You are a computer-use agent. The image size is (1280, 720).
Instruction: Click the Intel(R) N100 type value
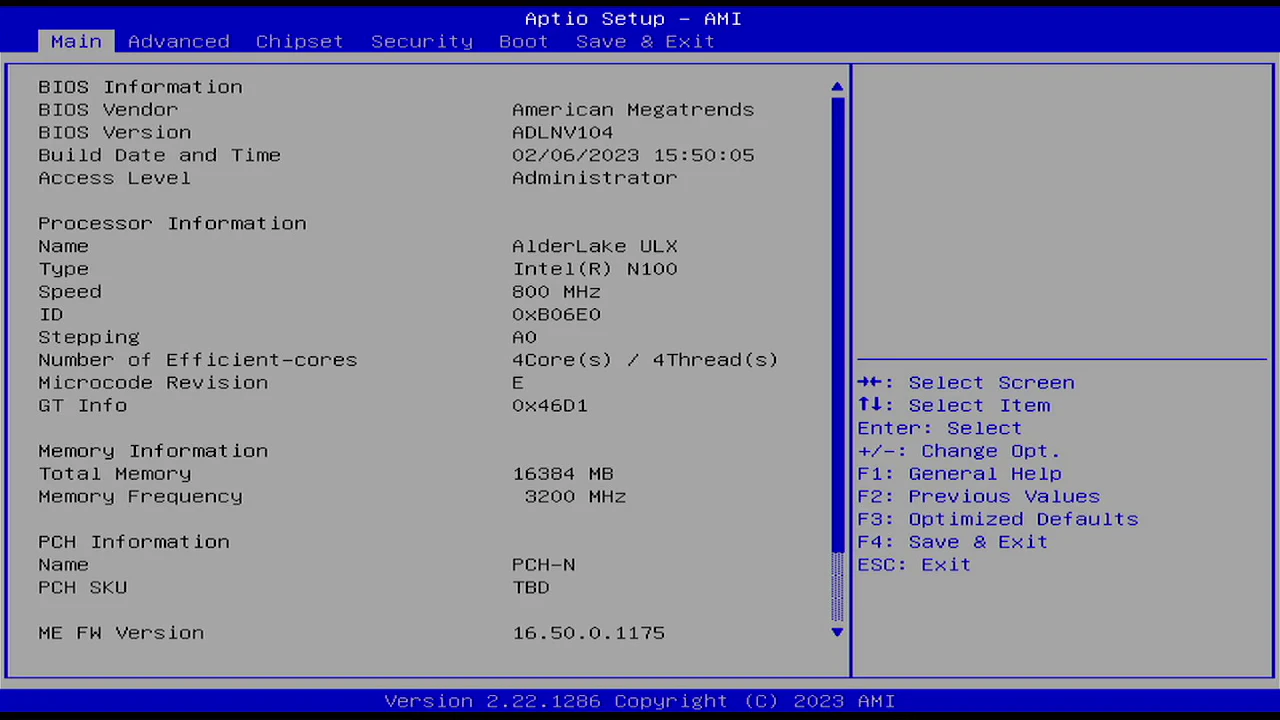coord(595,269)
